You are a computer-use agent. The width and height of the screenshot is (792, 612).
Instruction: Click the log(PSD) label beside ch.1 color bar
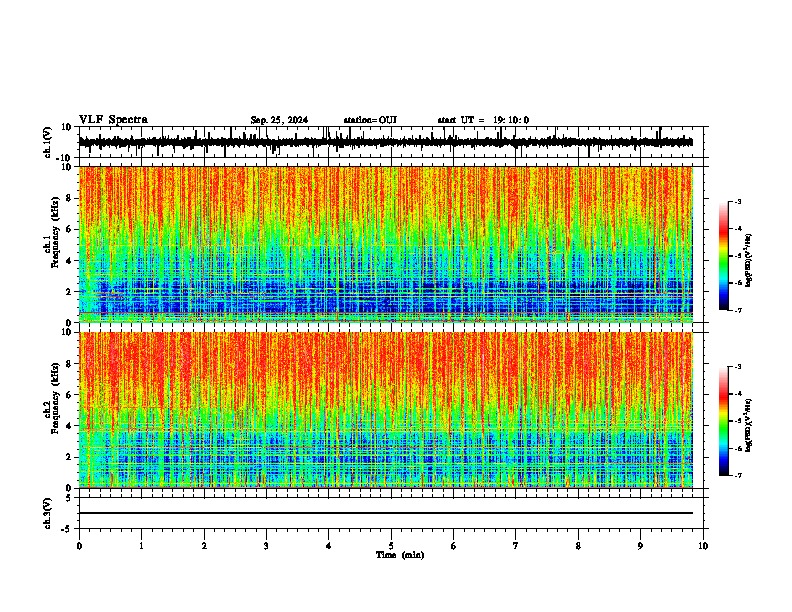point(749,261)
